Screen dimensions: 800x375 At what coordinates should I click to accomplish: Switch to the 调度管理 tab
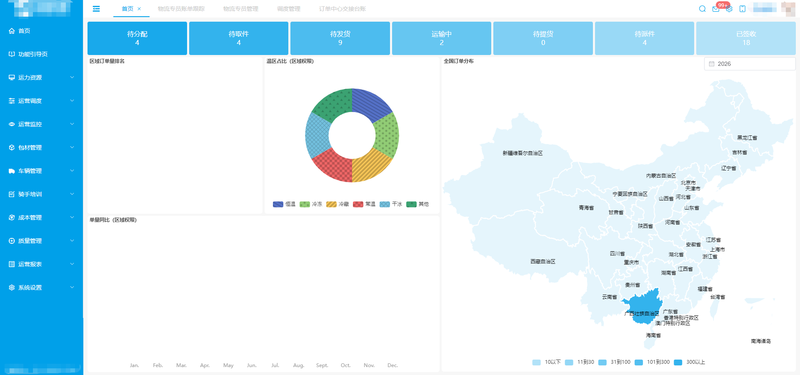[x=288, y=9]
